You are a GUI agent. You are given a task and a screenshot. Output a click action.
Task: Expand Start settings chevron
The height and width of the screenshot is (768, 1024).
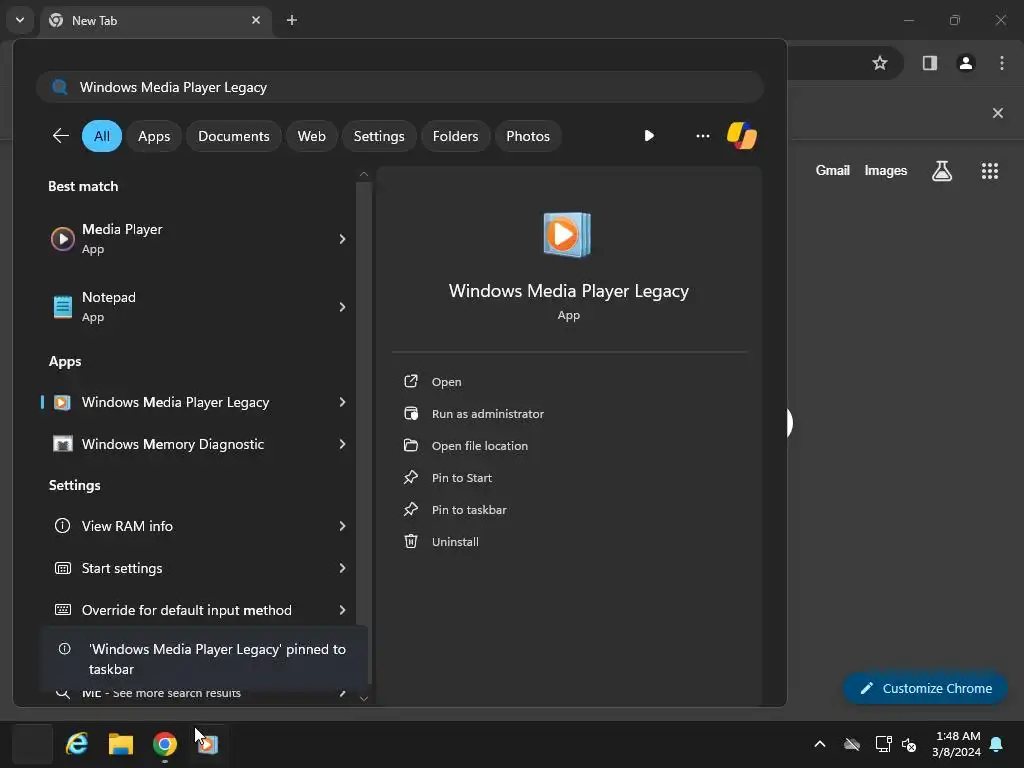tap(342, 568)
